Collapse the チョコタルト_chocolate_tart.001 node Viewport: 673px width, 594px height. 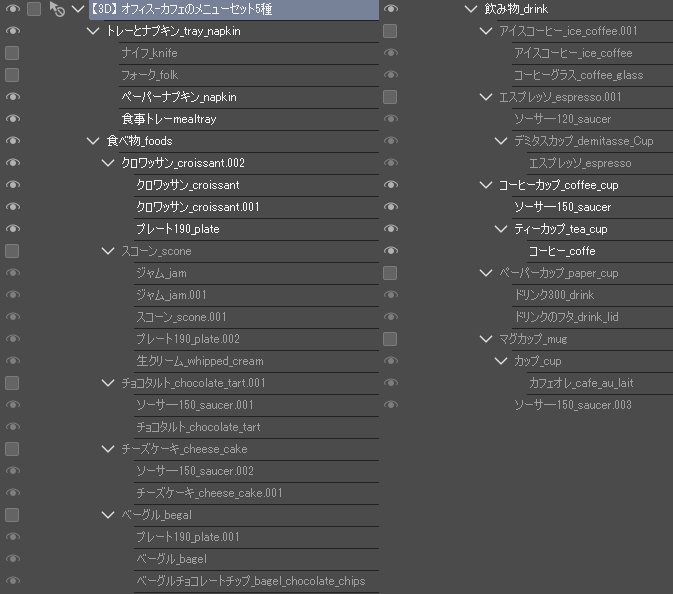click(x=108, y=382)
